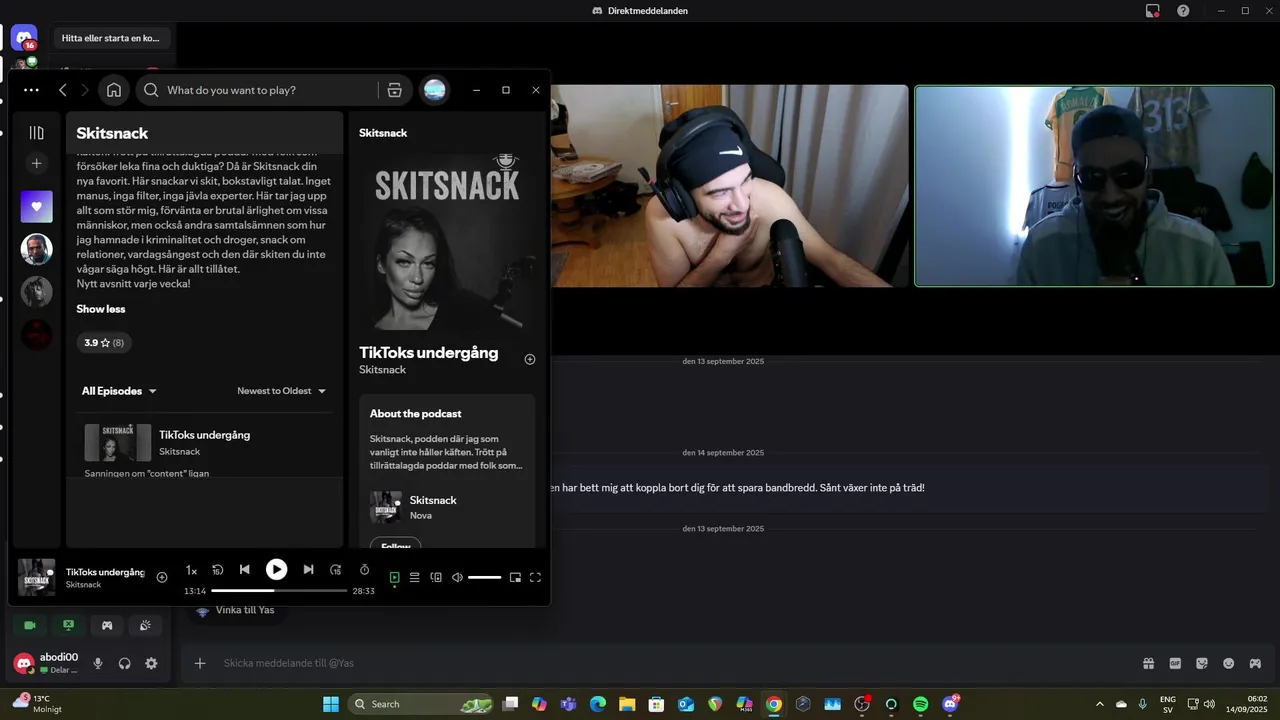Open Discord sticker picker
The width and height of the screenshot is (1280, 720).
1202,663
